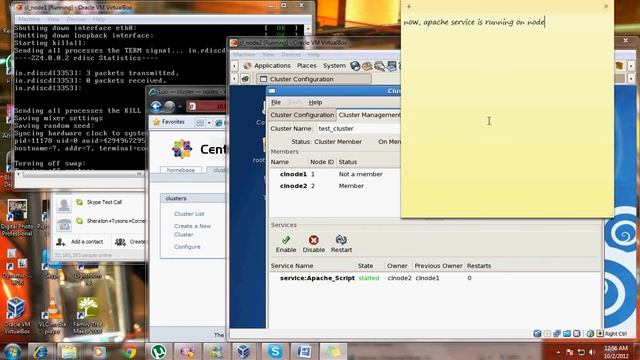640x360 pixels.
Task: Open the Places menu in GNOME panel
Action: [307, 66]
